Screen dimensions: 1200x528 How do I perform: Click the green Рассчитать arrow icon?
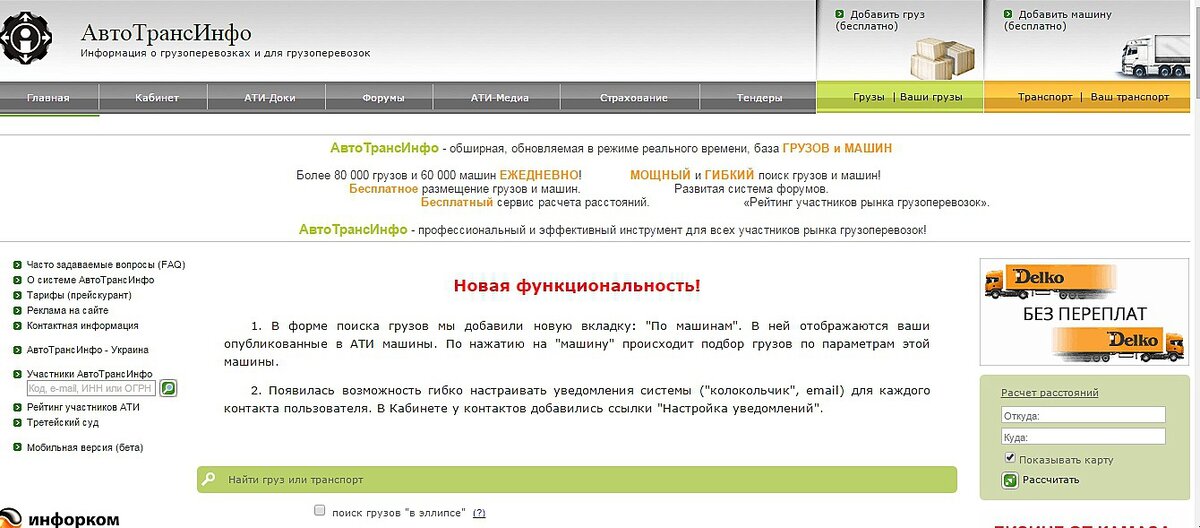(x=1010, y=480)
